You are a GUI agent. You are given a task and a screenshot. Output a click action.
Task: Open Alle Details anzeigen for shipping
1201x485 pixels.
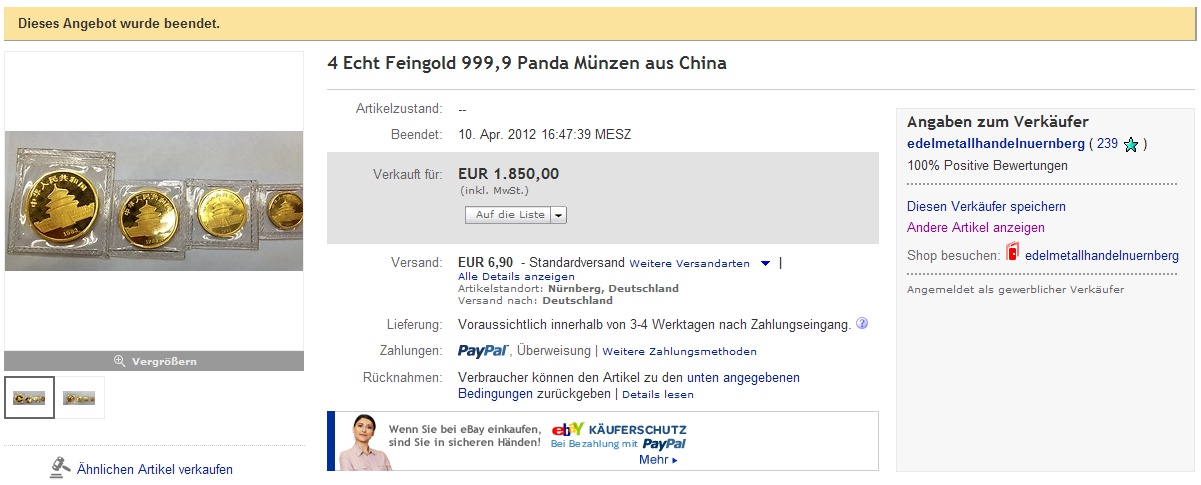coord(516,276)
